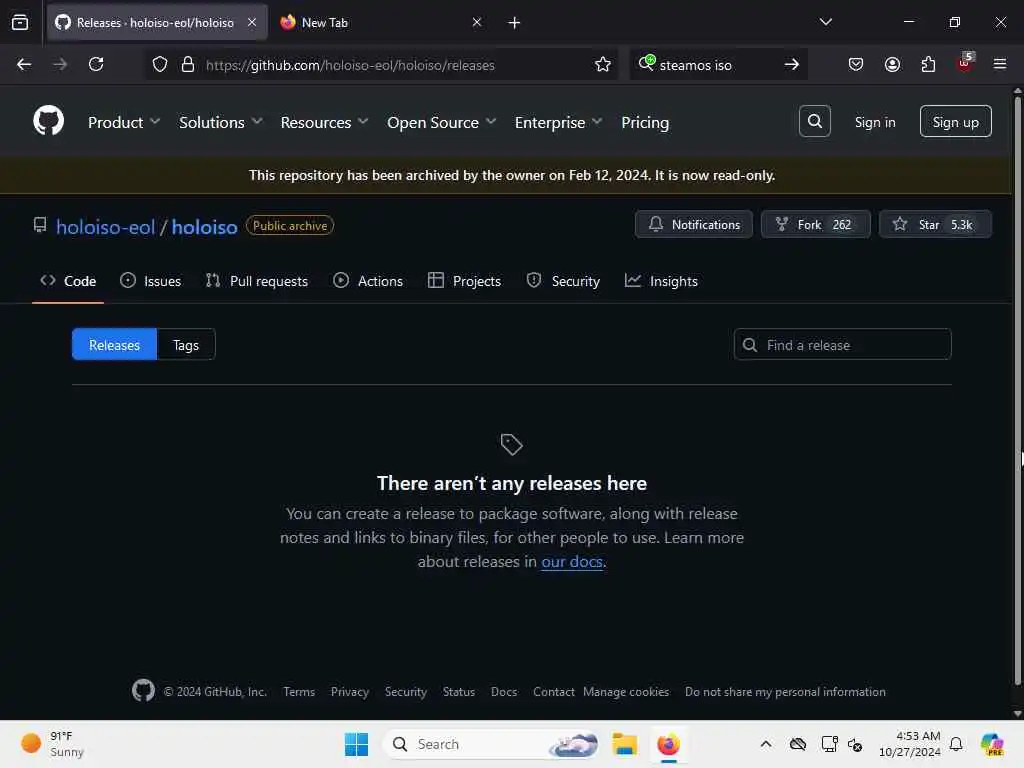Select the Code tab

point(68,281)
